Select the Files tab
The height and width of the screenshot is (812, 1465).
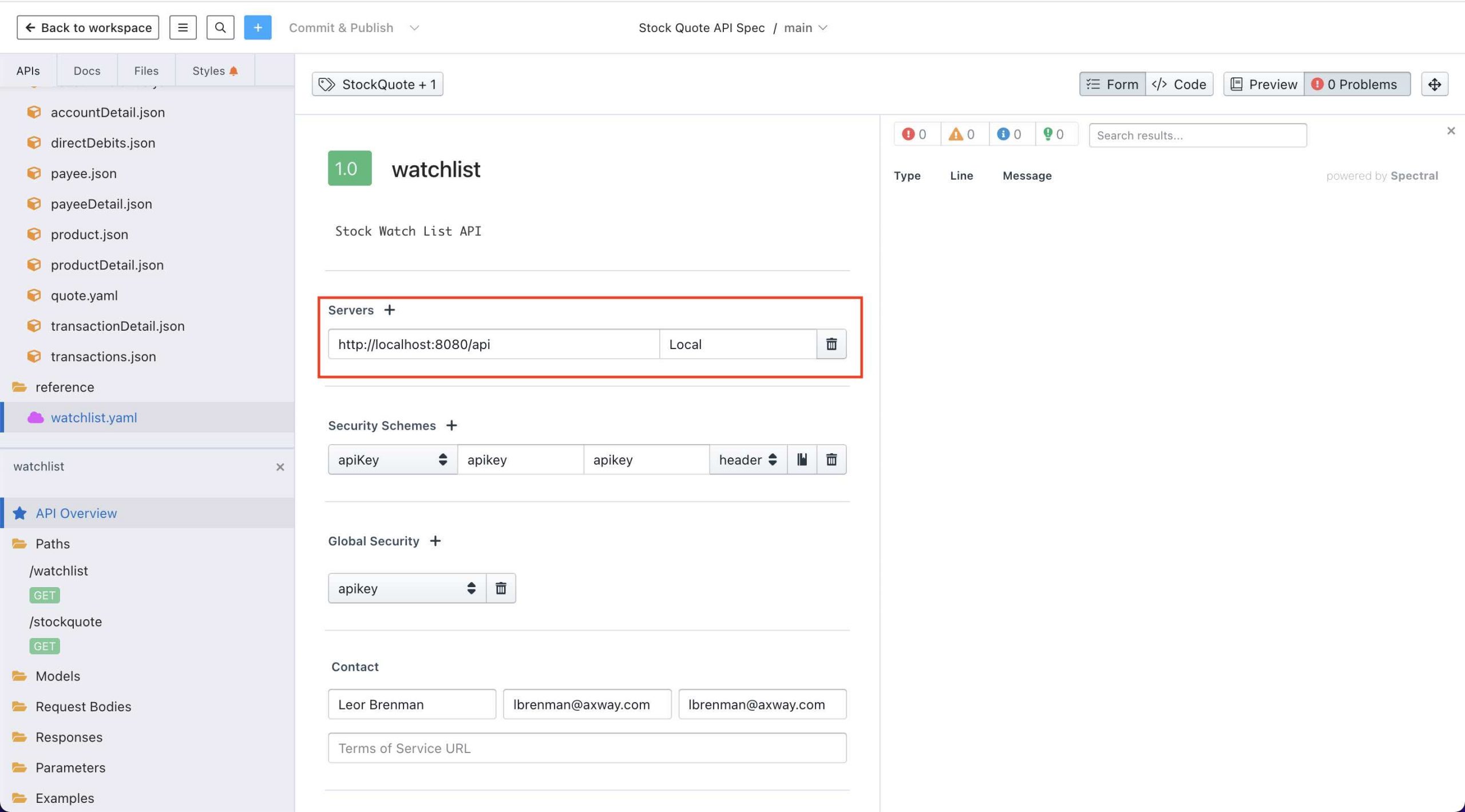click(146, 70)
